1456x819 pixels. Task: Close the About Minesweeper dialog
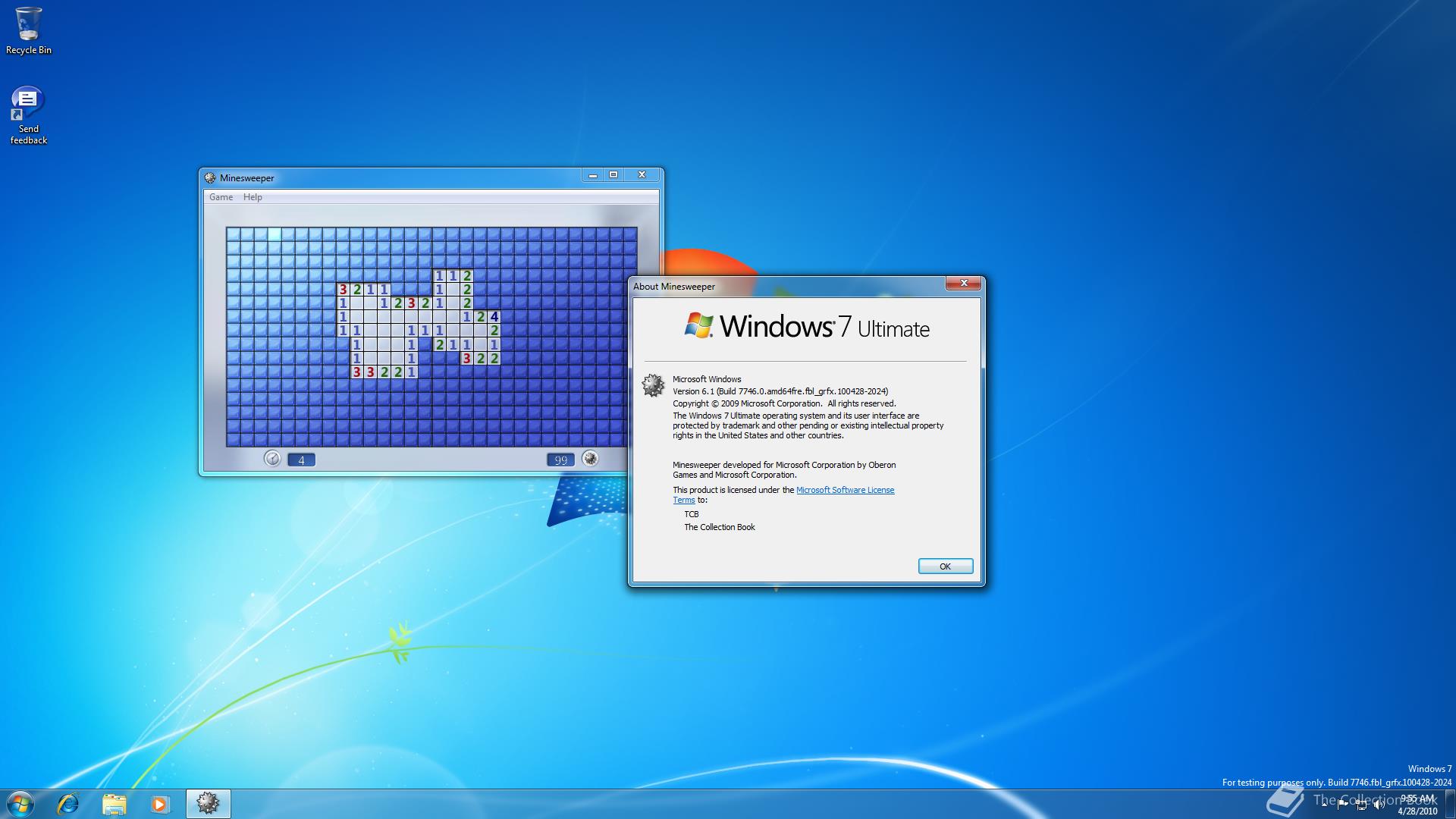[964, 283]
